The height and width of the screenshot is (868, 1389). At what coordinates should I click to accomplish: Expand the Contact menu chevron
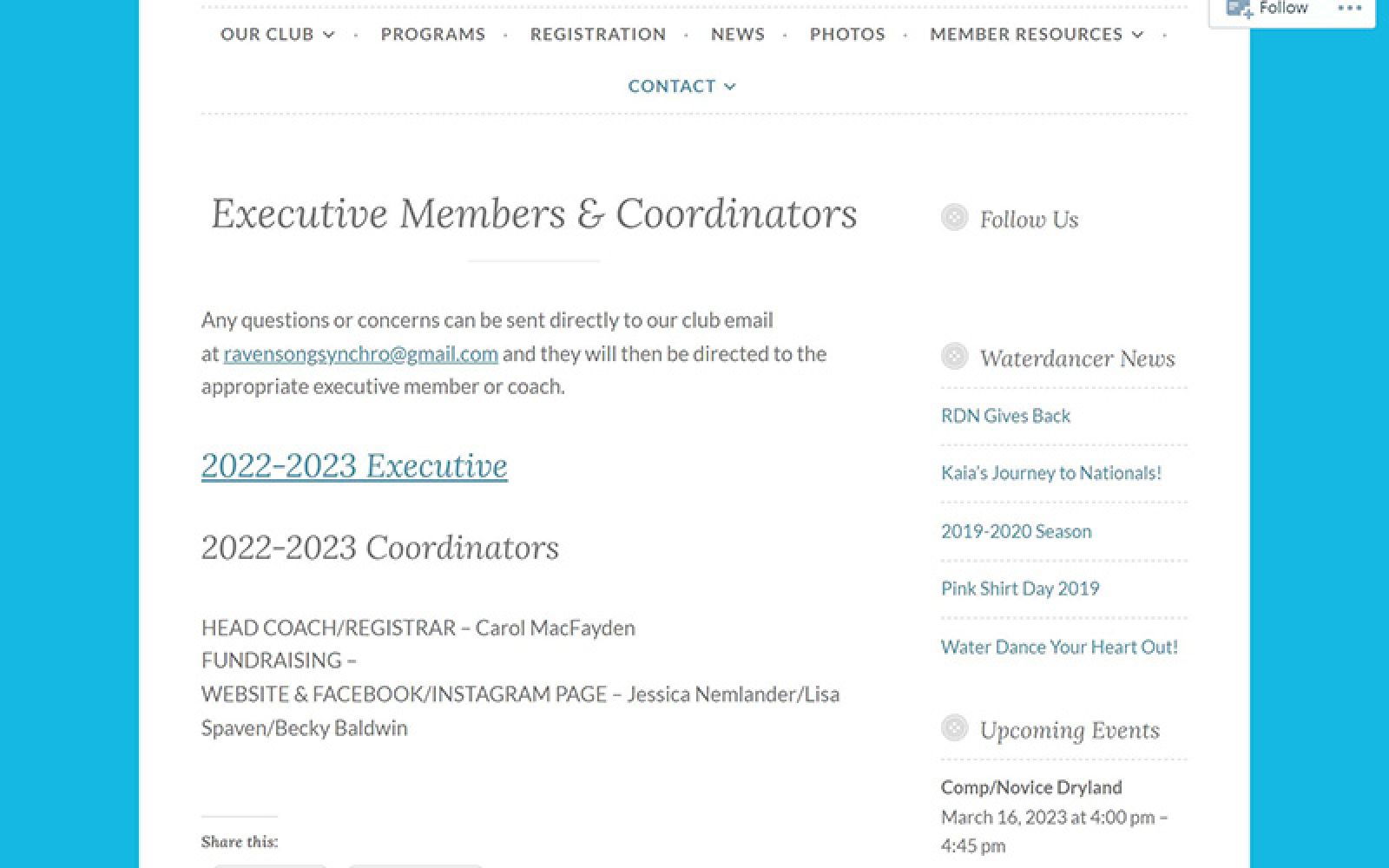click(x=730, y=86)
